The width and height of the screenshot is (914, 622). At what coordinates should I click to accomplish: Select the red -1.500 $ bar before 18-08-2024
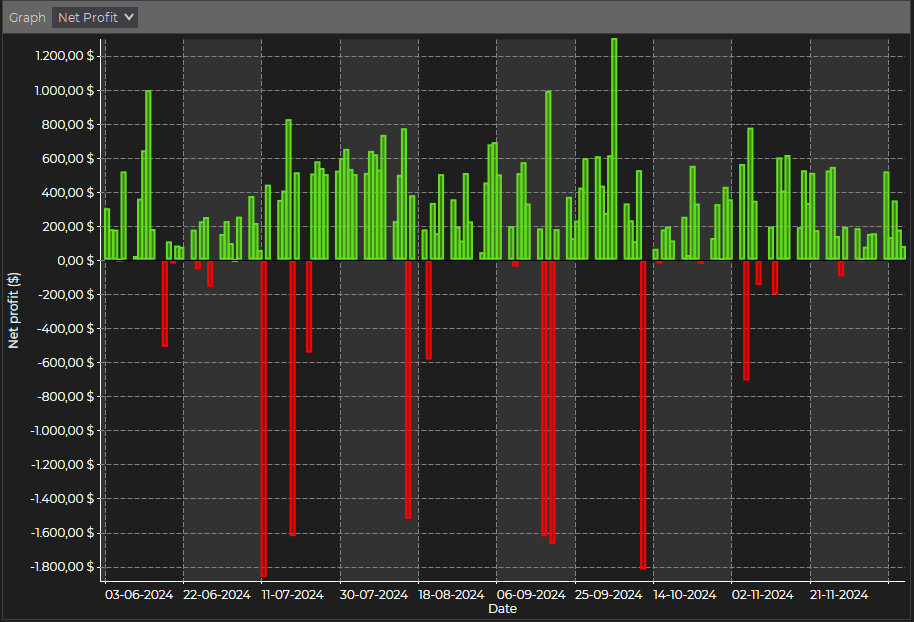coord(408,389)
